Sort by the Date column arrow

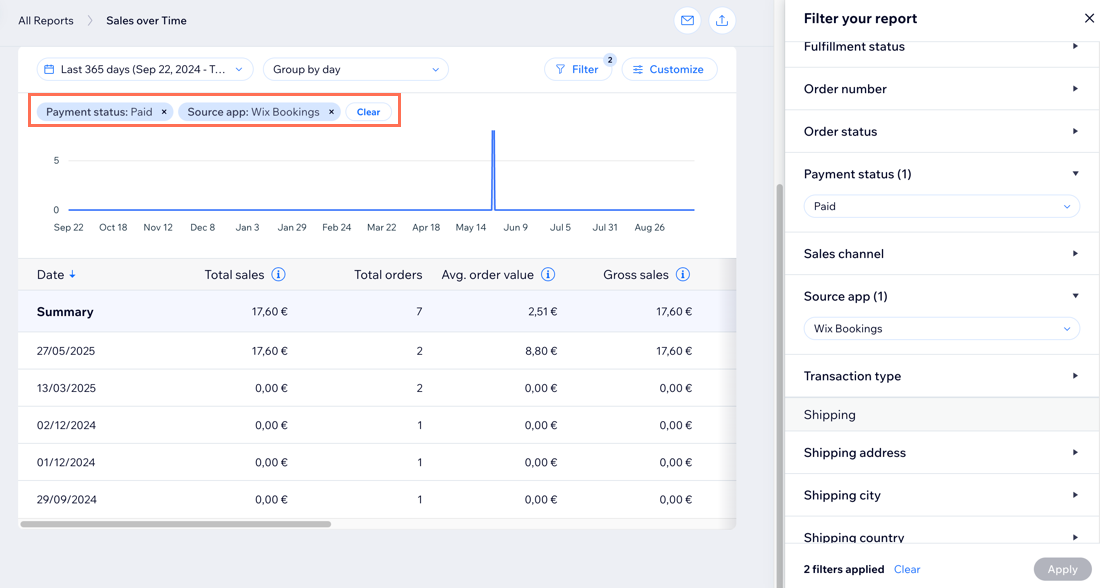[73, 275]
